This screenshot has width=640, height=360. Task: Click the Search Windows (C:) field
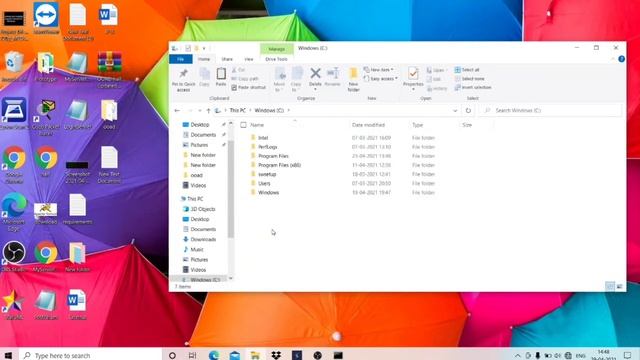click(x=551, y=111)
